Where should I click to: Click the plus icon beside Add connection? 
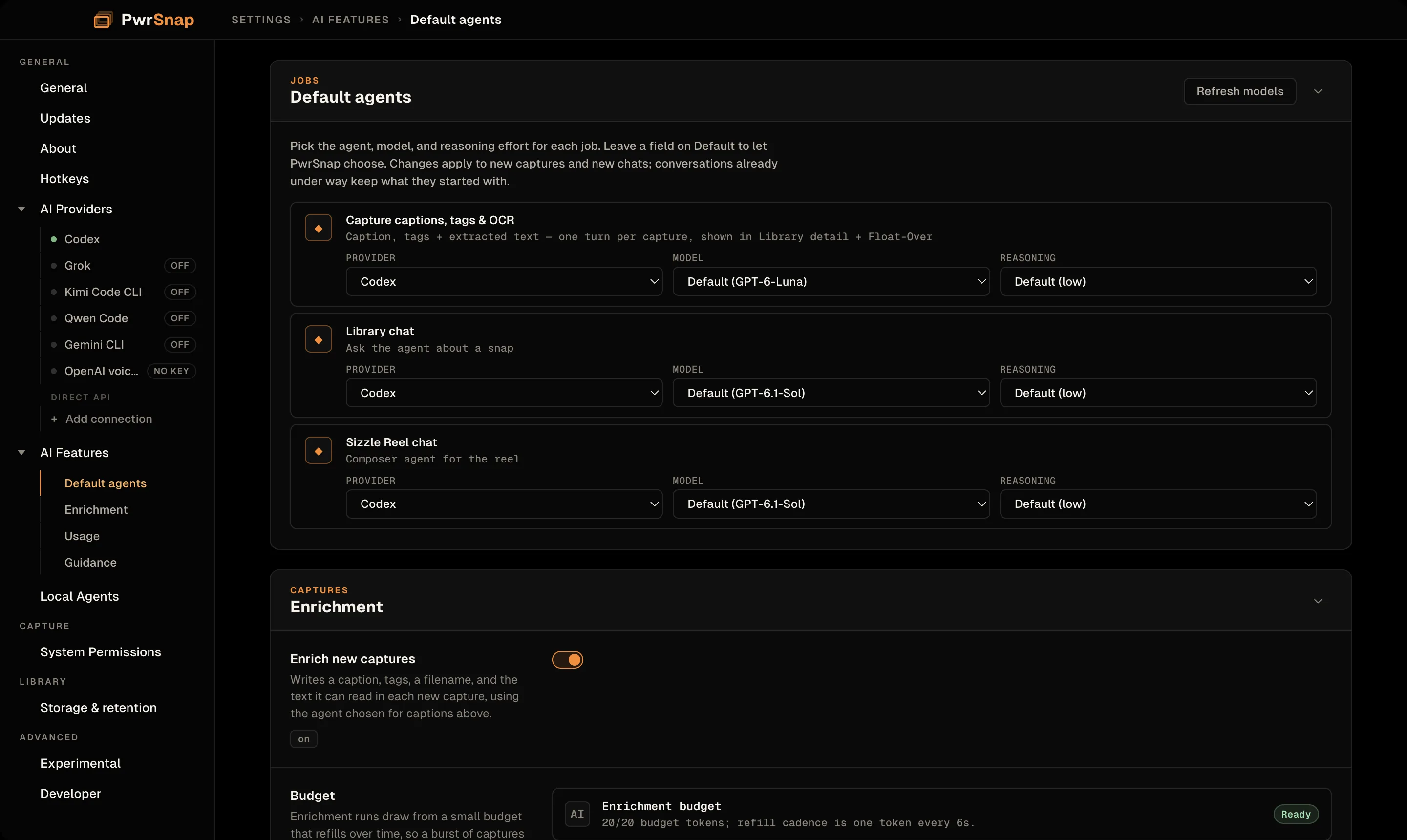pos(54,419)
